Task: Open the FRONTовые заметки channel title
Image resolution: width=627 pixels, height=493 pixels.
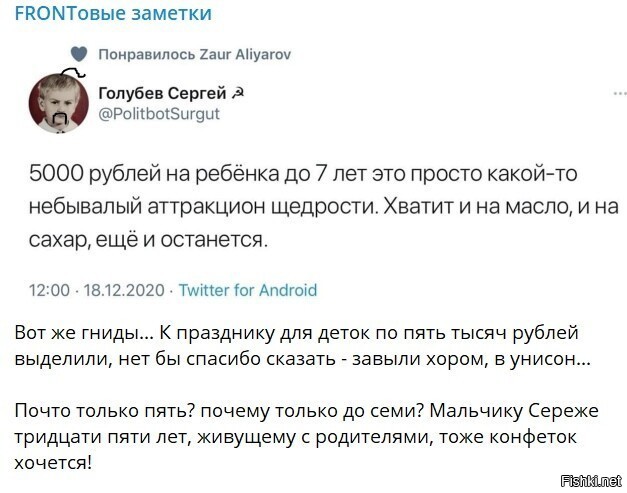Action: point(113,13)
